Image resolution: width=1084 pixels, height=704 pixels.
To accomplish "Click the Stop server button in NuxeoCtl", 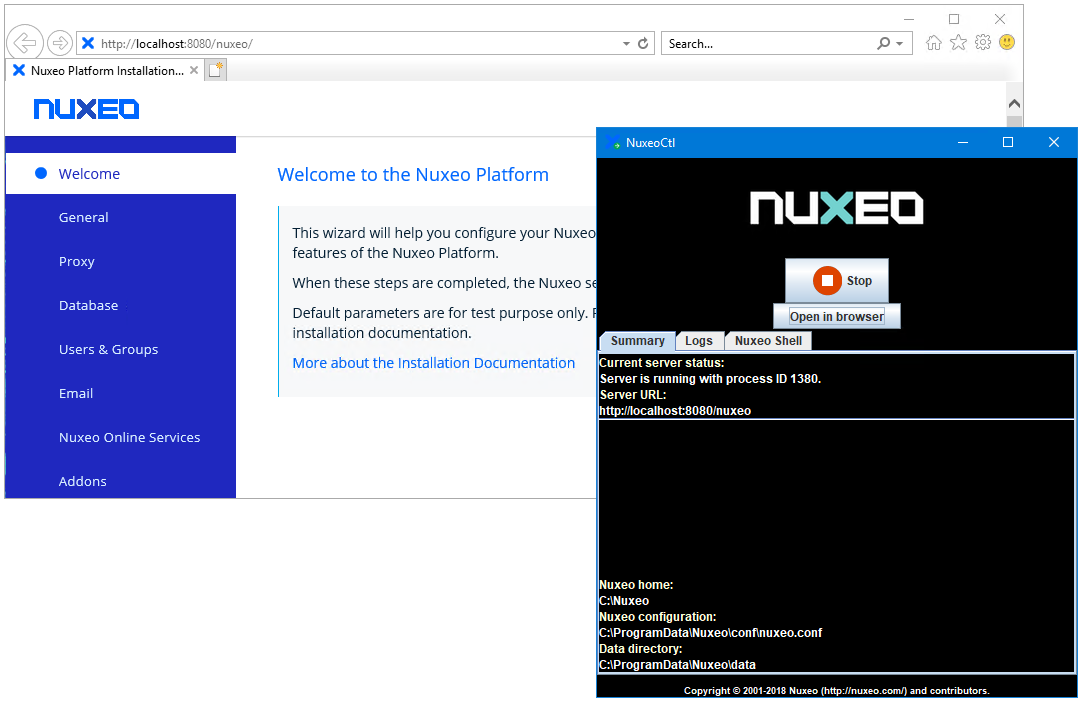I will click(x=837, y=281).
